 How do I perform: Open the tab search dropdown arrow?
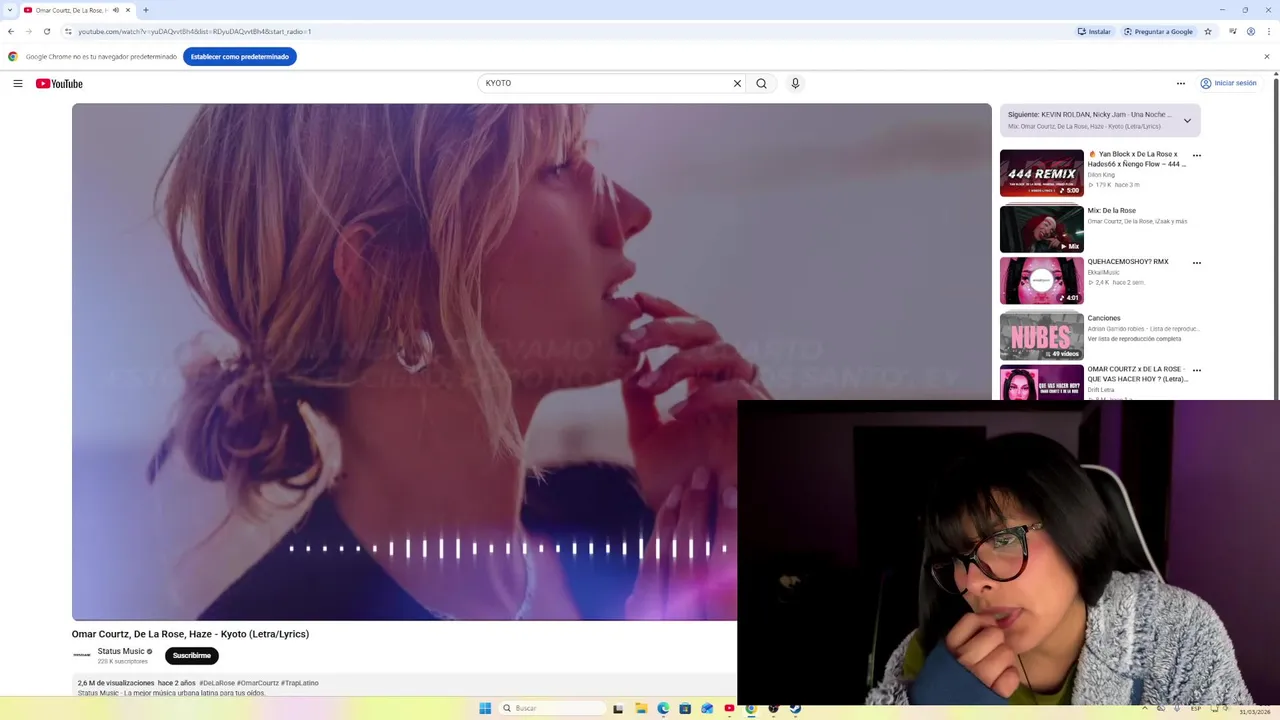point(9,10)
